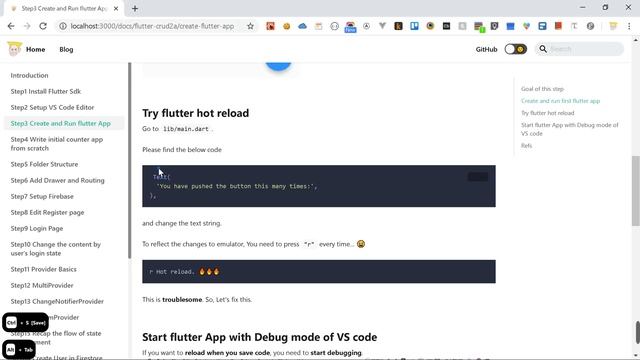Close the Step3 Create and Run flutter tab
The width and height of the screenshot is (640, 360).
[x=116, y=9]
